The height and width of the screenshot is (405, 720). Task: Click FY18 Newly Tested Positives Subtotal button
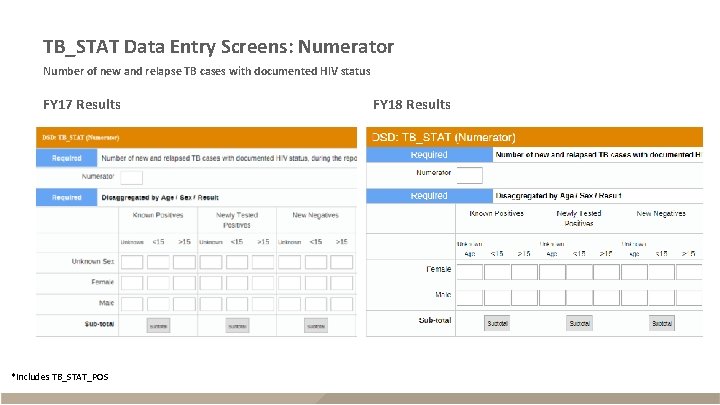(x=579, y=323)
